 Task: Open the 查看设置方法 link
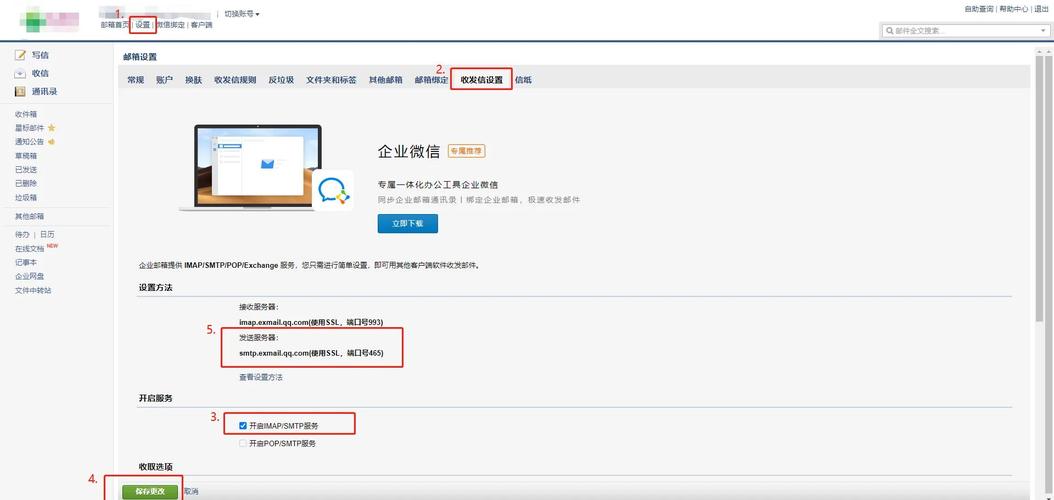point(261,377)
